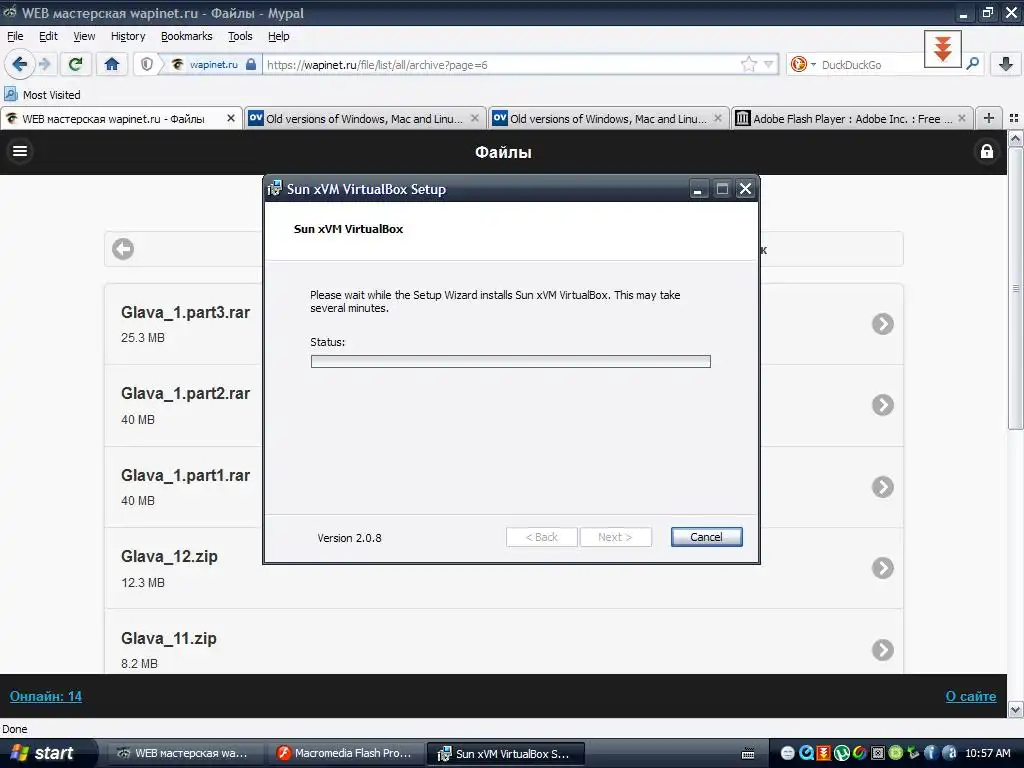The image size is (1024, 768).
Task: Click the uTorrent tray icon
Action: pos(841,753)
